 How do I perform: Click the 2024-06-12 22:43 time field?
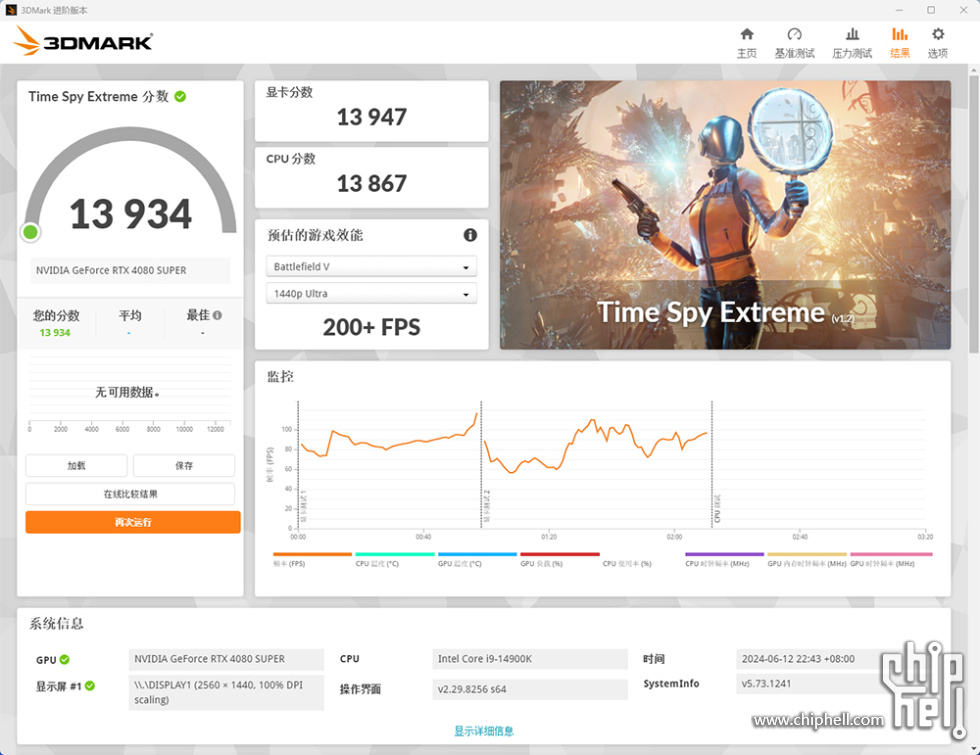pos(812,659)
